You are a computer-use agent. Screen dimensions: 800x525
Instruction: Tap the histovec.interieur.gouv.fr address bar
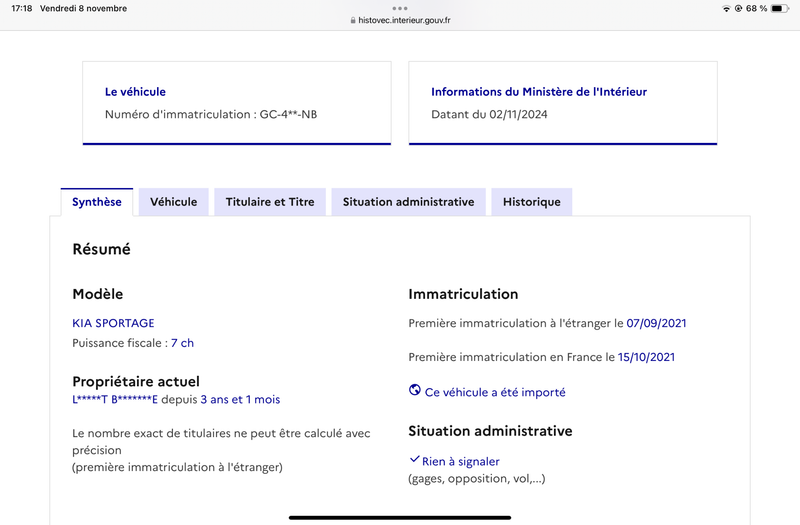pyautogui.click(x=401, y=20)
